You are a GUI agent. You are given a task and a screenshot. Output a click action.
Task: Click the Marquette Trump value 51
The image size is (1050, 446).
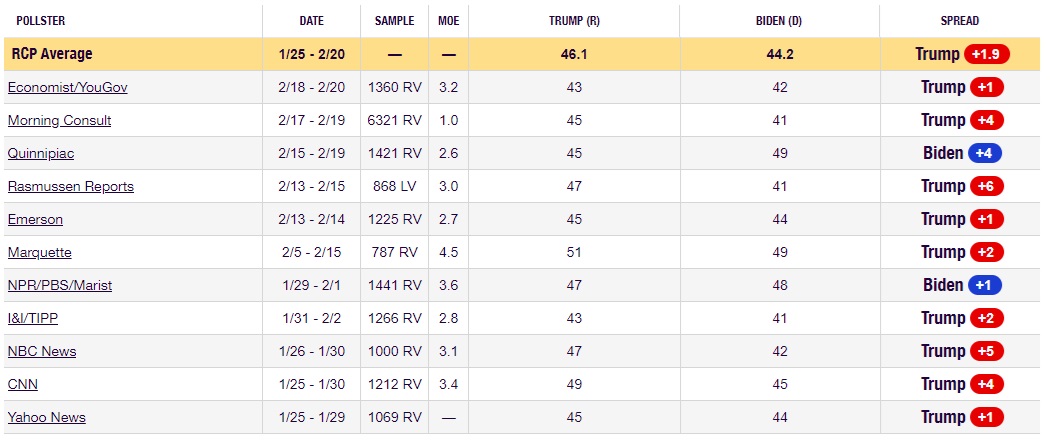coord(574,252)
